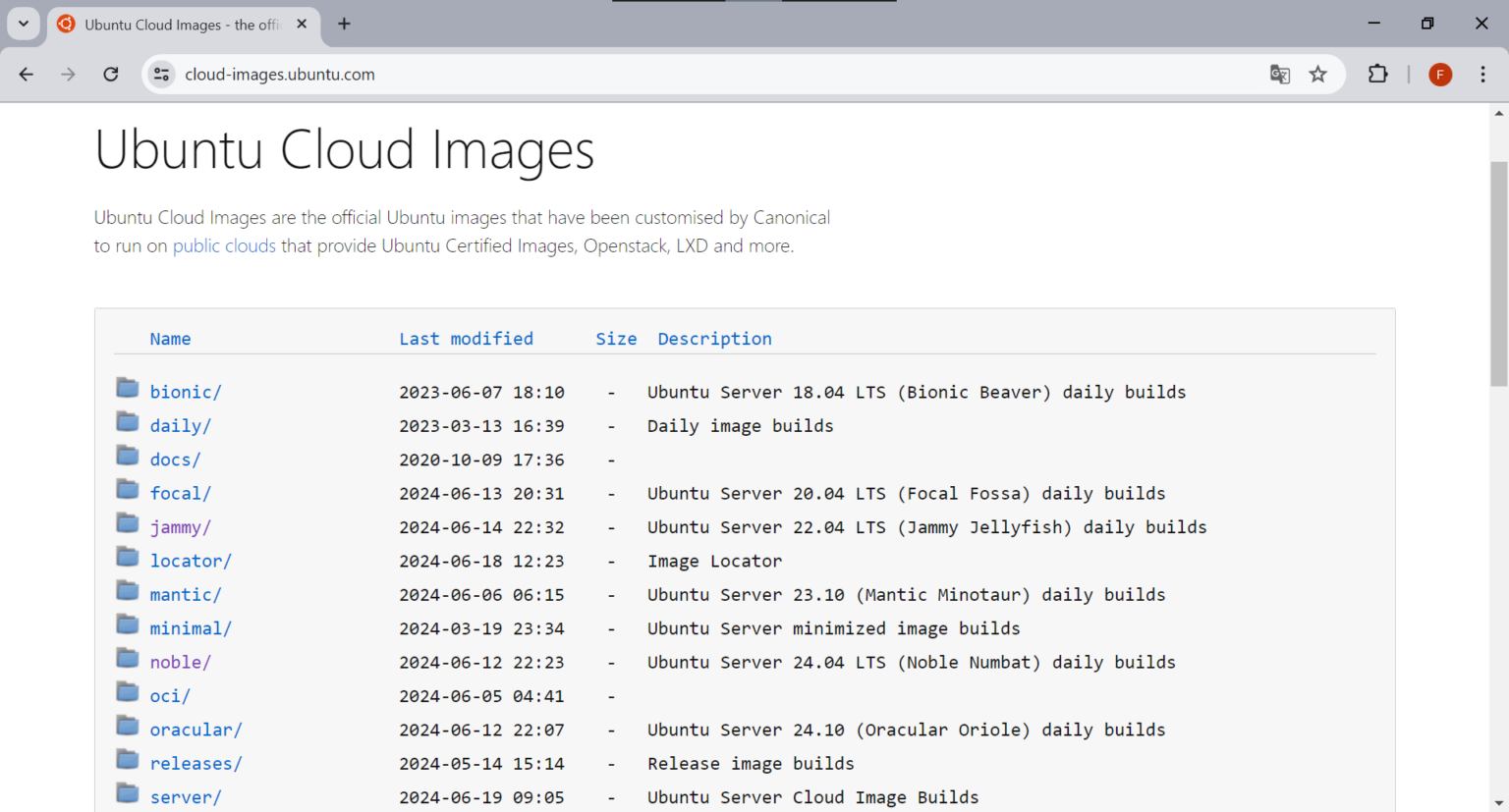Open the oracular/ directory link
The height and width of the screenshot is (812, 1509).
pos(196,731)
